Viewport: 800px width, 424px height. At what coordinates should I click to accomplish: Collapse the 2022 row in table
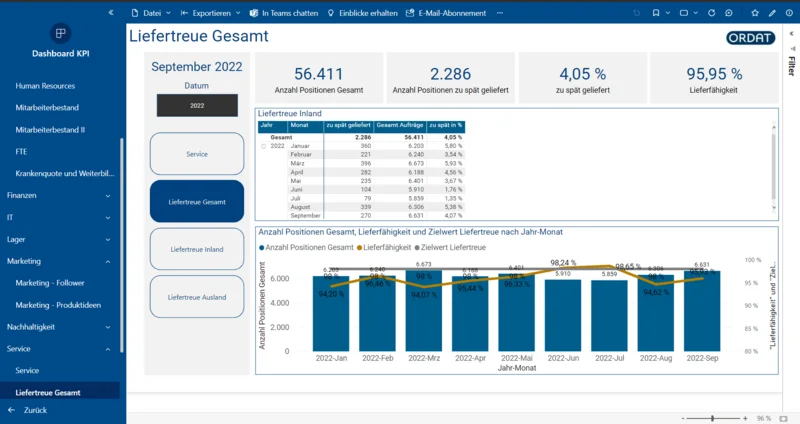click(263, 146)
